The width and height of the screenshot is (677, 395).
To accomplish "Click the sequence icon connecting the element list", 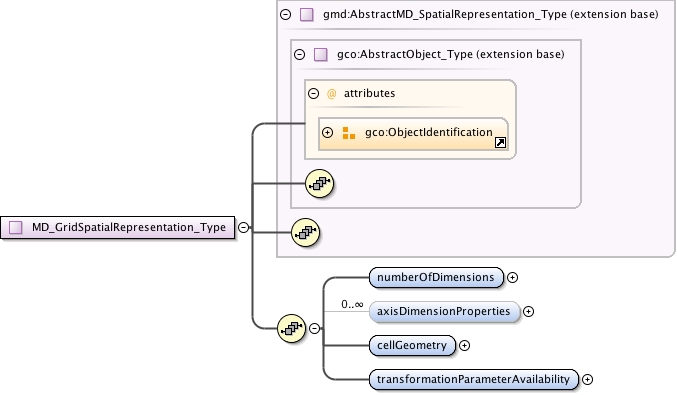I will (x=291, y=329).
